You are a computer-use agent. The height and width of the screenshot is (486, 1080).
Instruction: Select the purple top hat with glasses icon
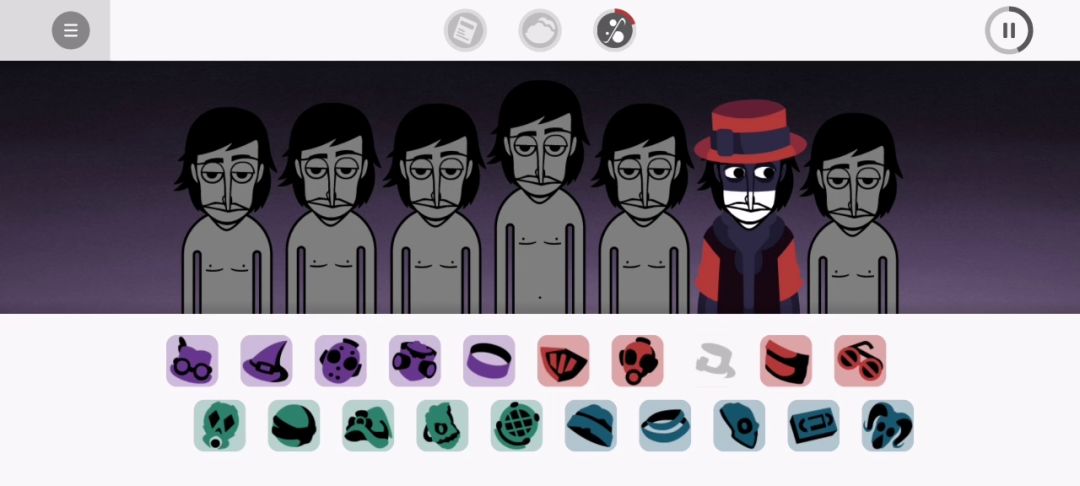click(192, 361)
